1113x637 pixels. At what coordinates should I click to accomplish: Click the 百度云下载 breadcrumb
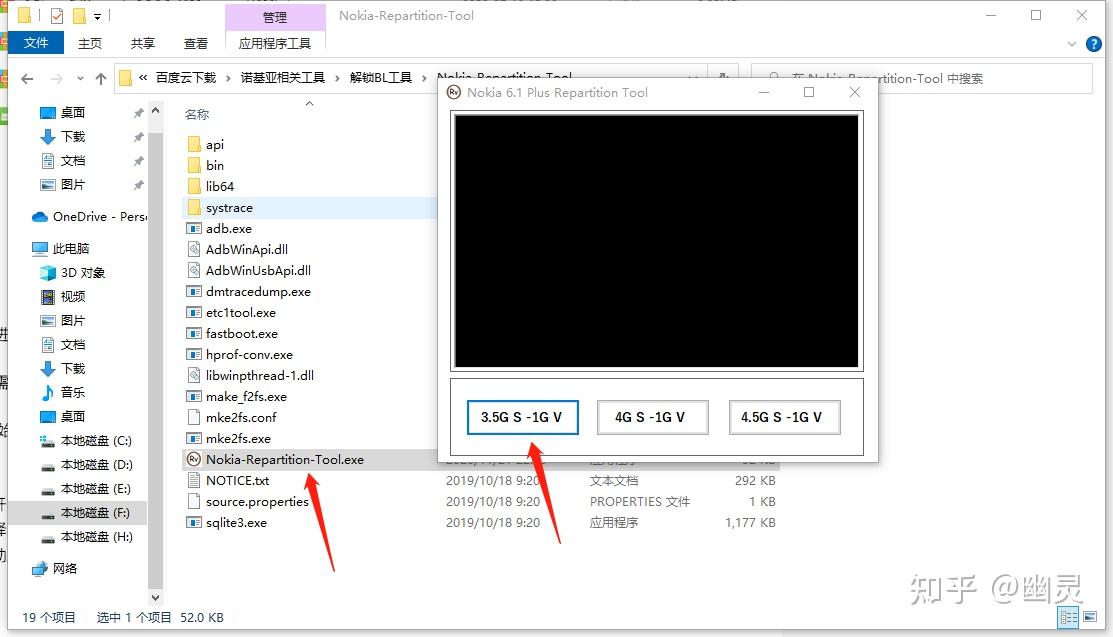tap(186, 77)
